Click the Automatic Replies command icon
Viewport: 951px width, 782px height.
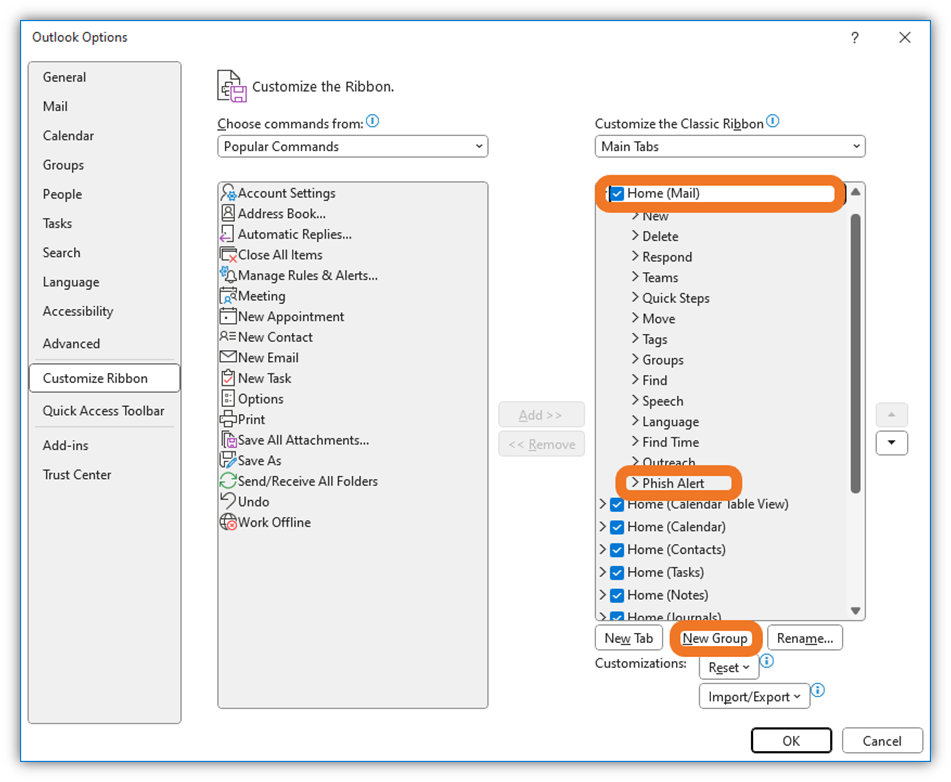(227, 234)
